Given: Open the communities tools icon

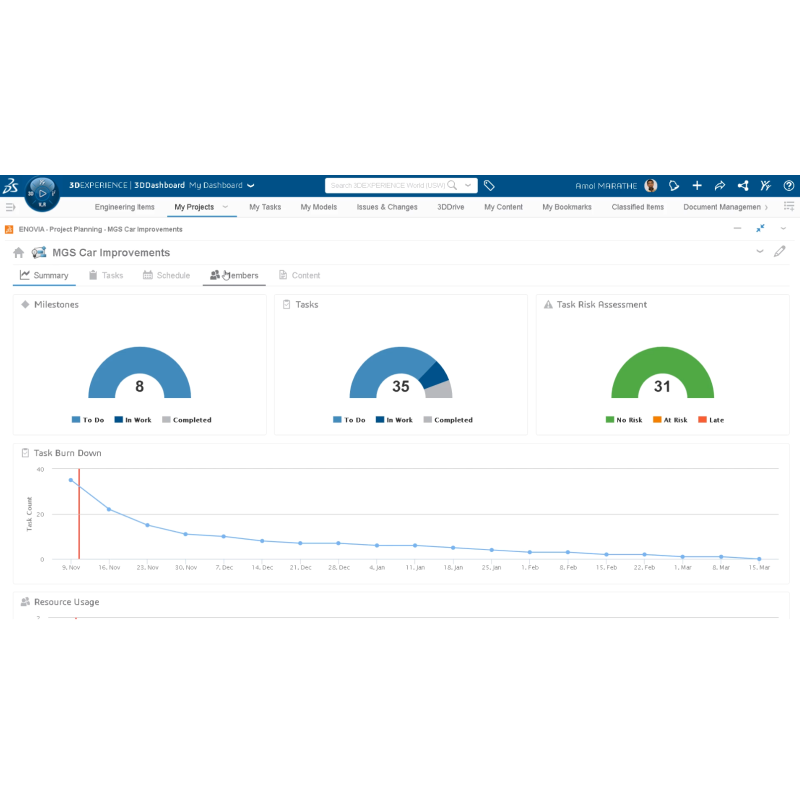Looking at the screenshot, I should [x=765, y=186].
